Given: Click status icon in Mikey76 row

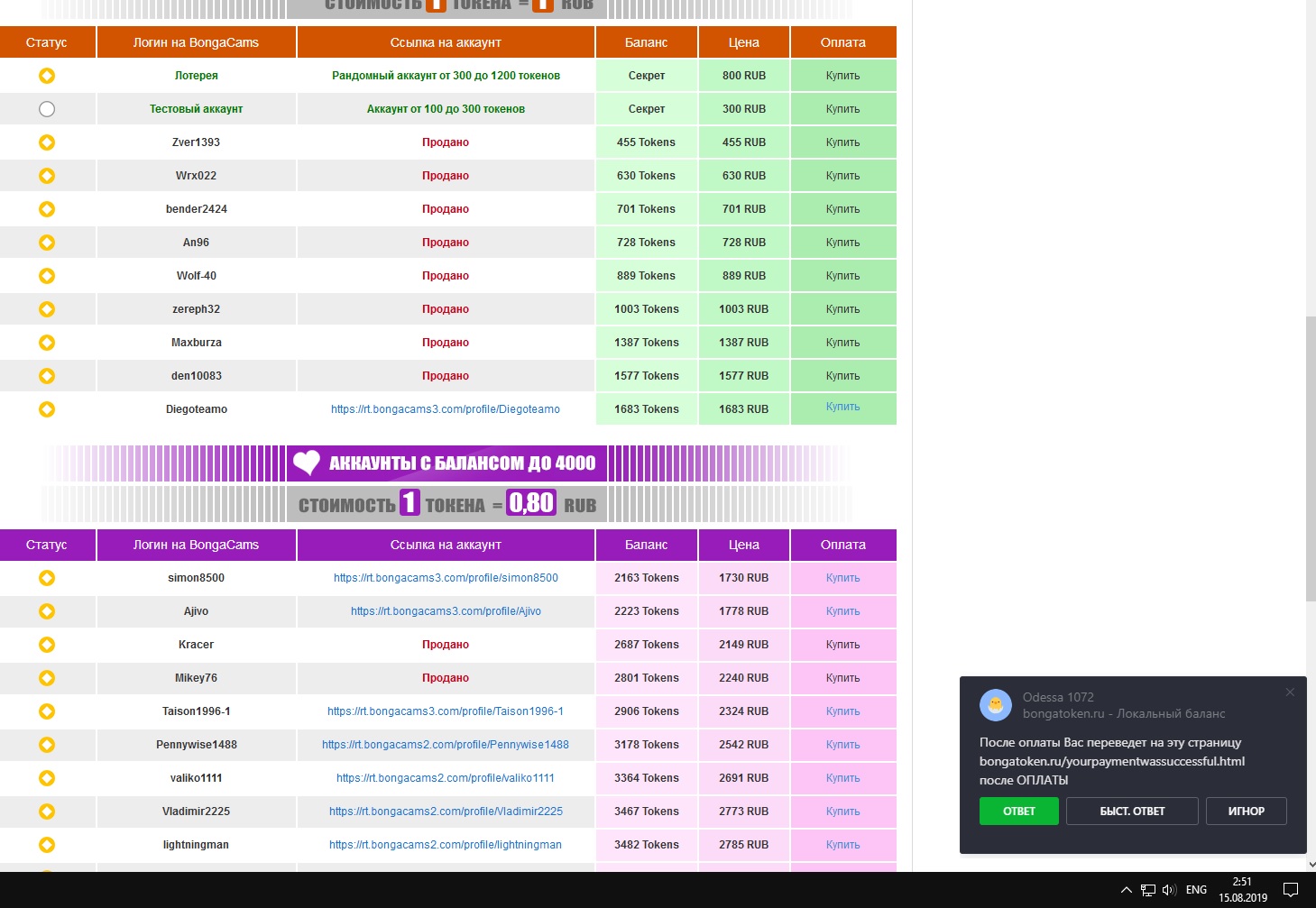Looking at the screenshot, I should [47, 678].
